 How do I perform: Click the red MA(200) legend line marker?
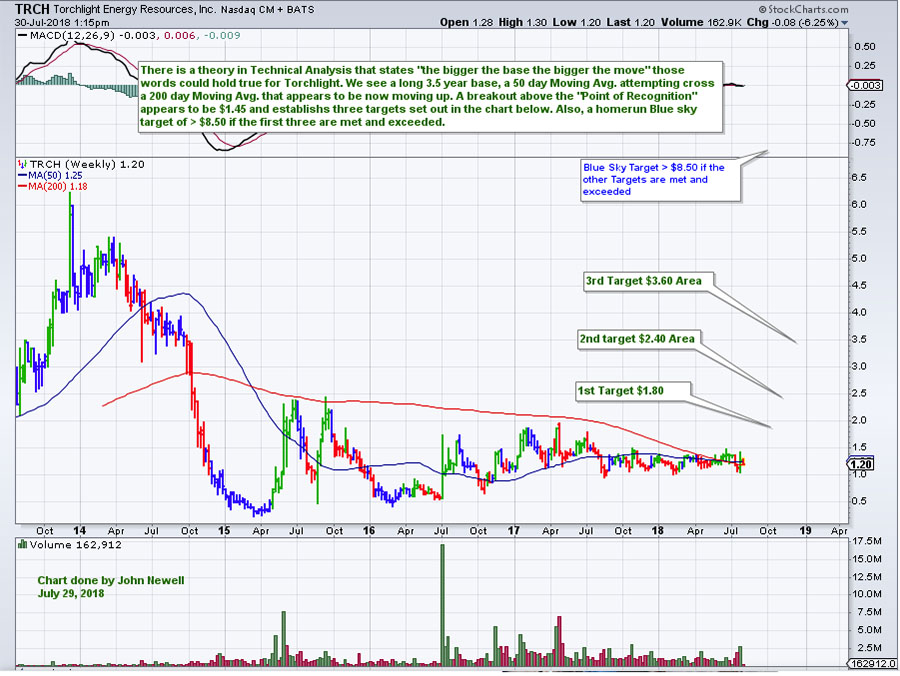tap(10, 185)
